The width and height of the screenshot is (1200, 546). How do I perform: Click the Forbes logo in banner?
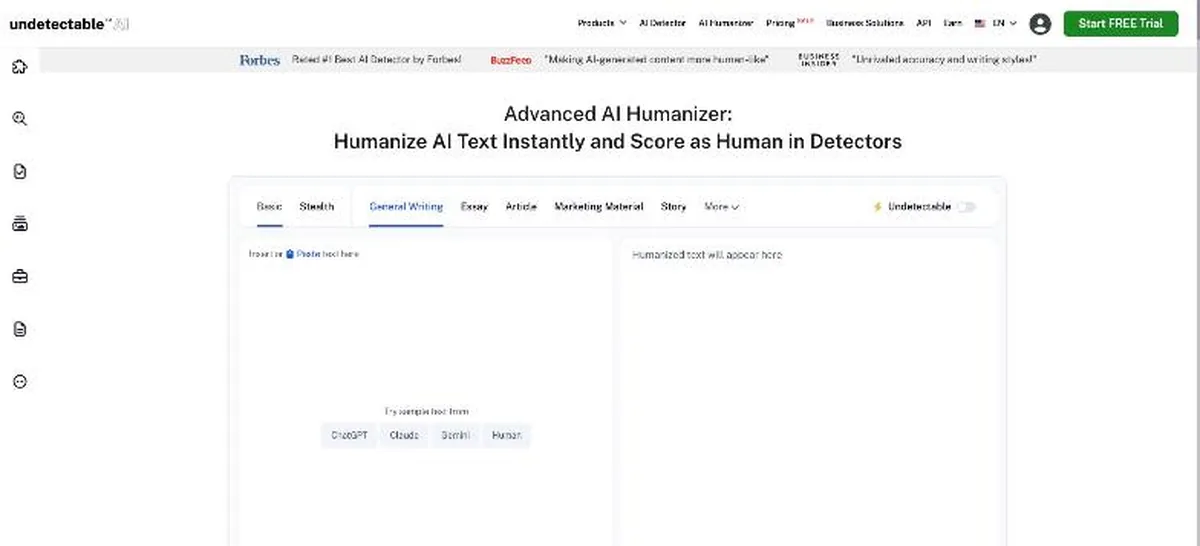point(260,60)
